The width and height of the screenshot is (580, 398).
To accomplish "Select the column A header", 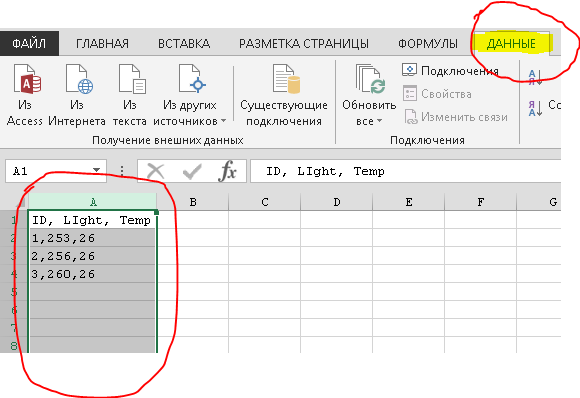I will [x=92, y=202].
